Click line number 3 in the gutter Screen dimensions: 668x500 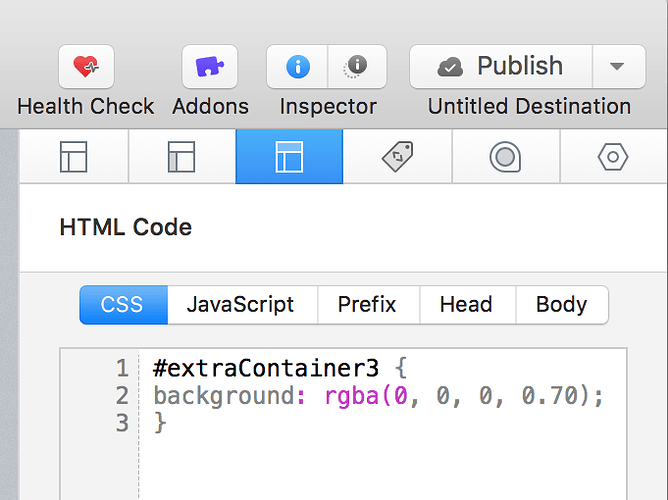click(x=122, y=423)
